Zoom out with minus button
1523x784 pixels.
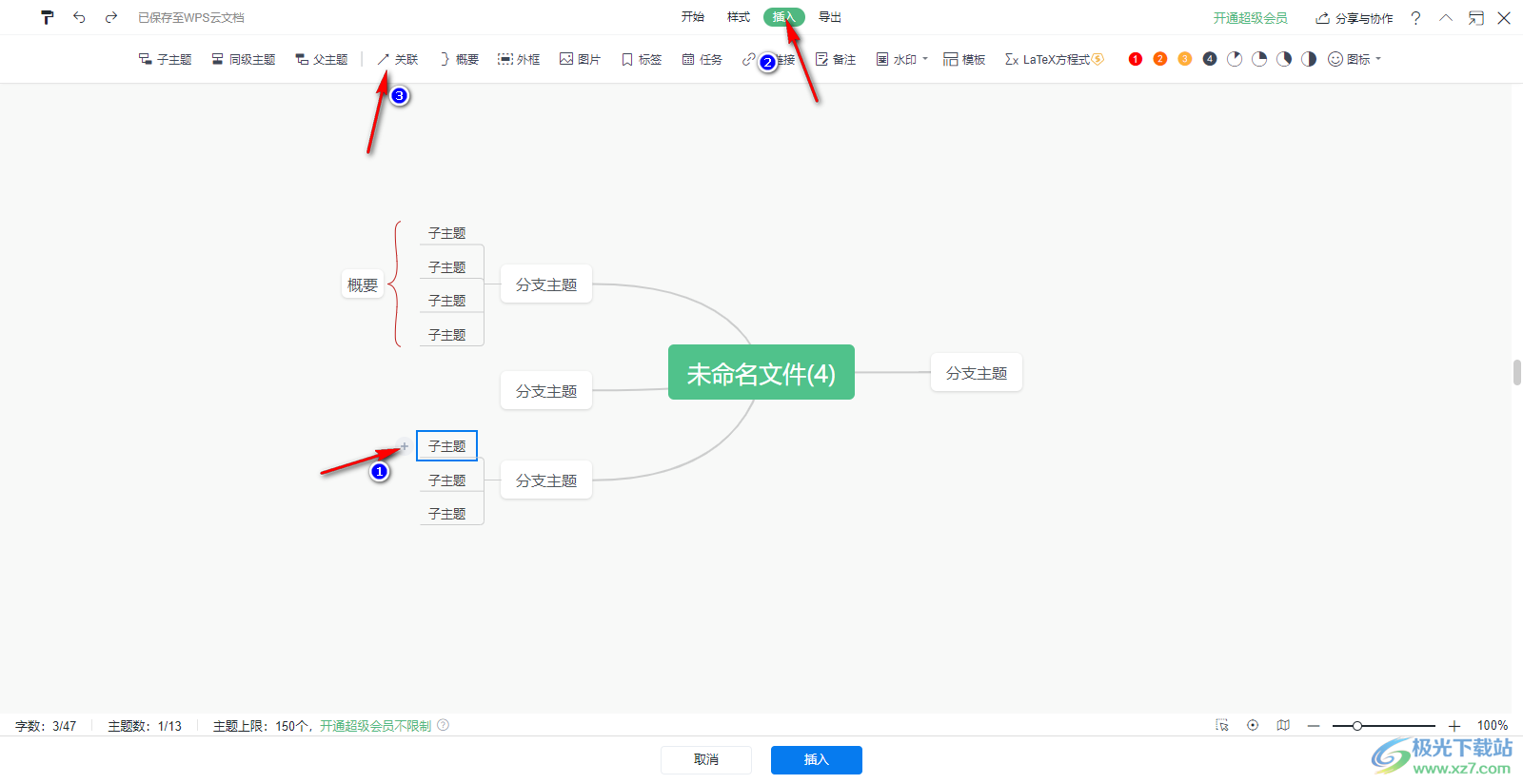pos(1314,726)
